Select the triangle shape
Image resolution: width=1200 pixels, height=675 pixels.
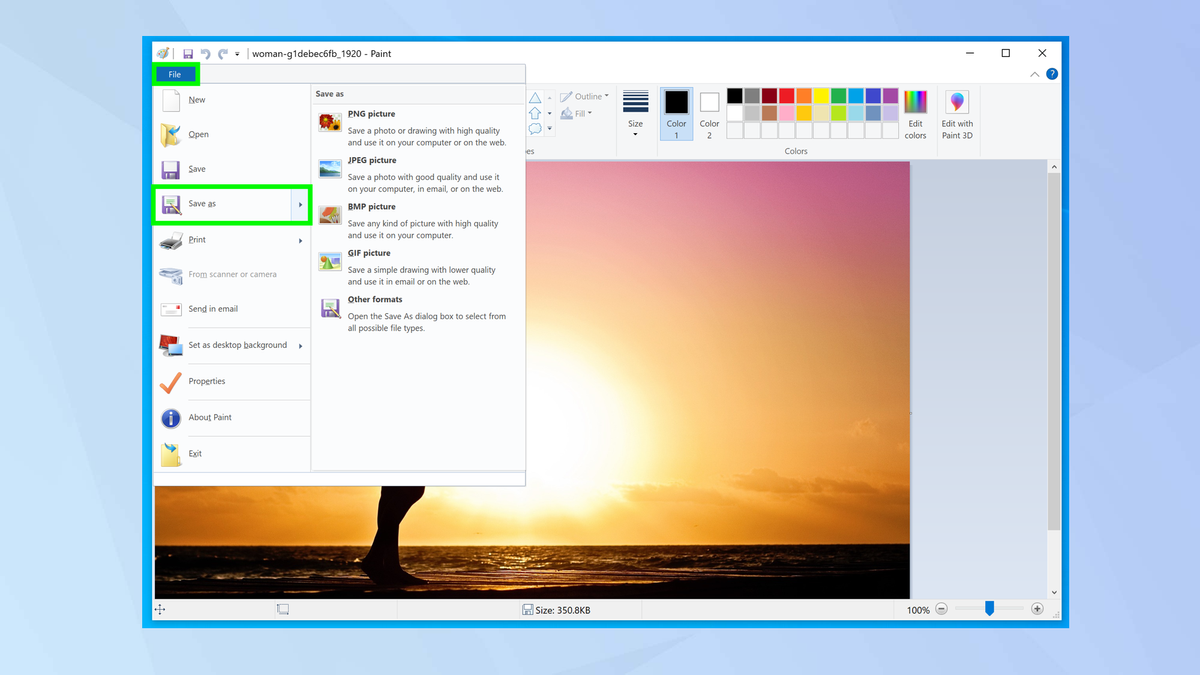[x=537, y=96]
